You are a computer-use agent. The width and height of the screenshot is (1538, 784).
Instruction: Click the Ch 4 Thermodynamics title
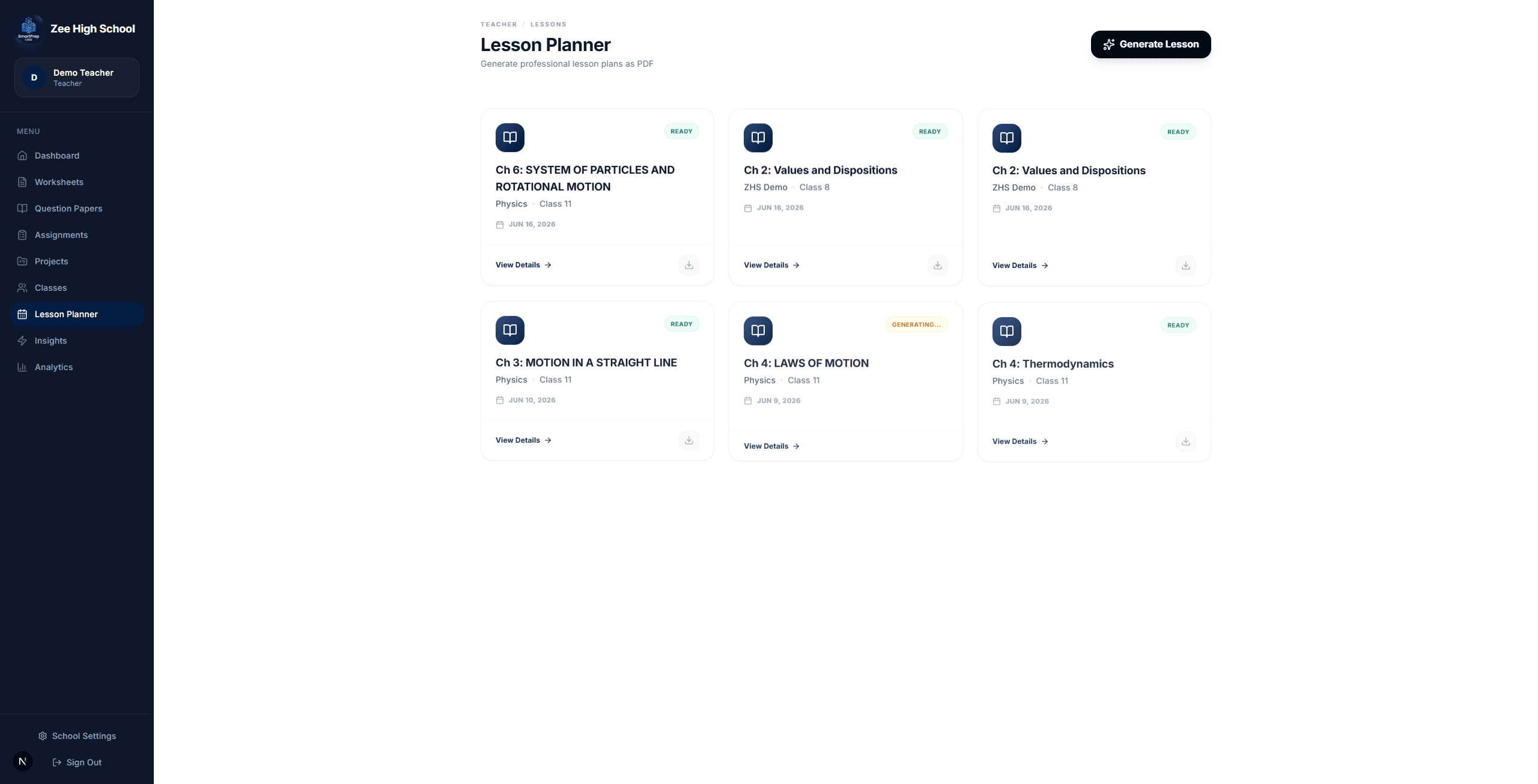click(1053, 364)
